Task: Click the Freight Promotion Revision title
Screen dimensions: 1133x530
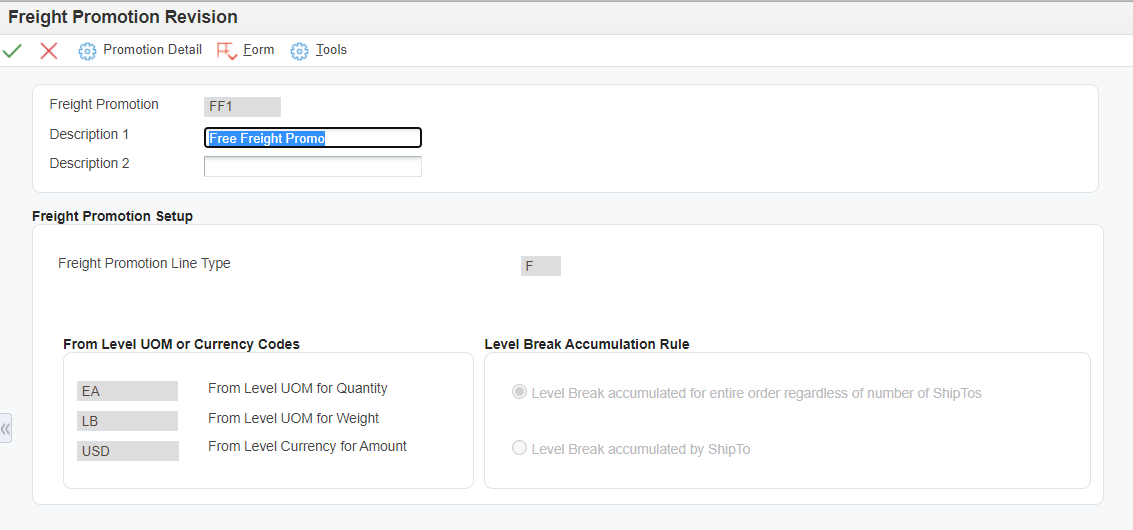Action: [x=123, y=17]
